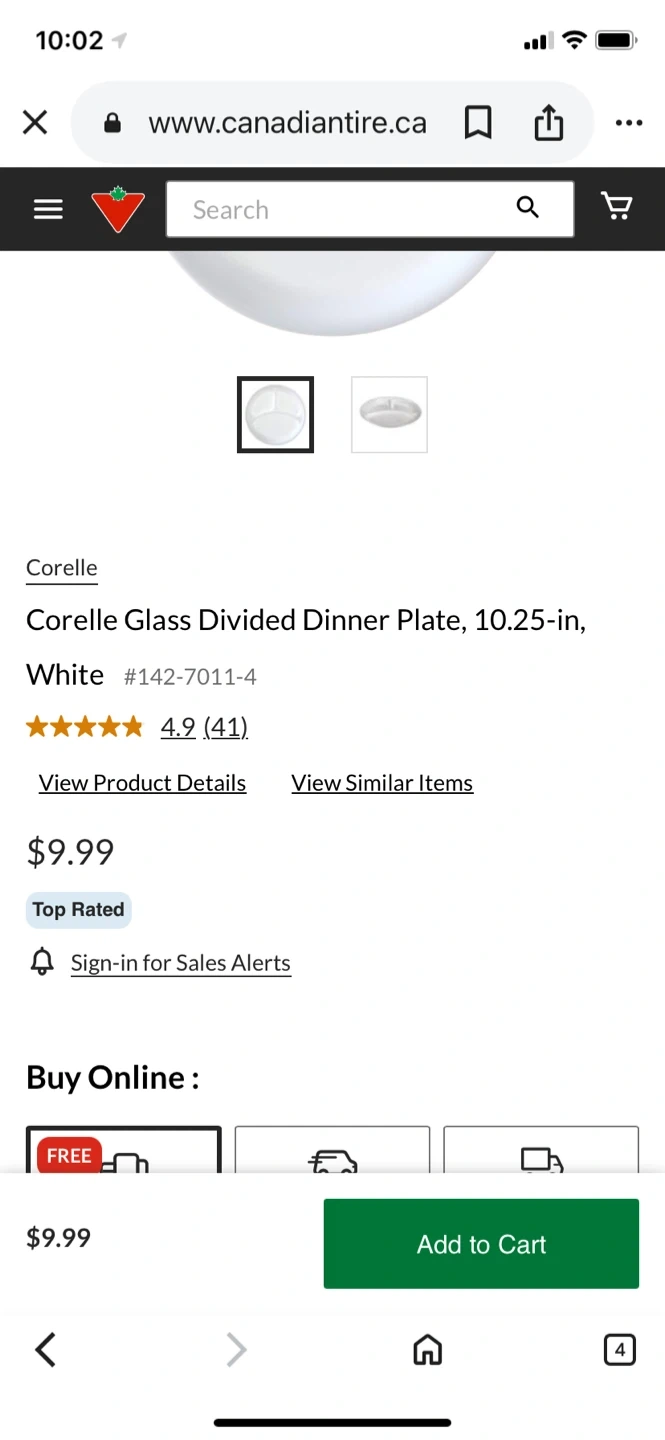Select the rightmost truck shipping option
This screenshot has width=665, height=1440.
[x=540, y=1150]
